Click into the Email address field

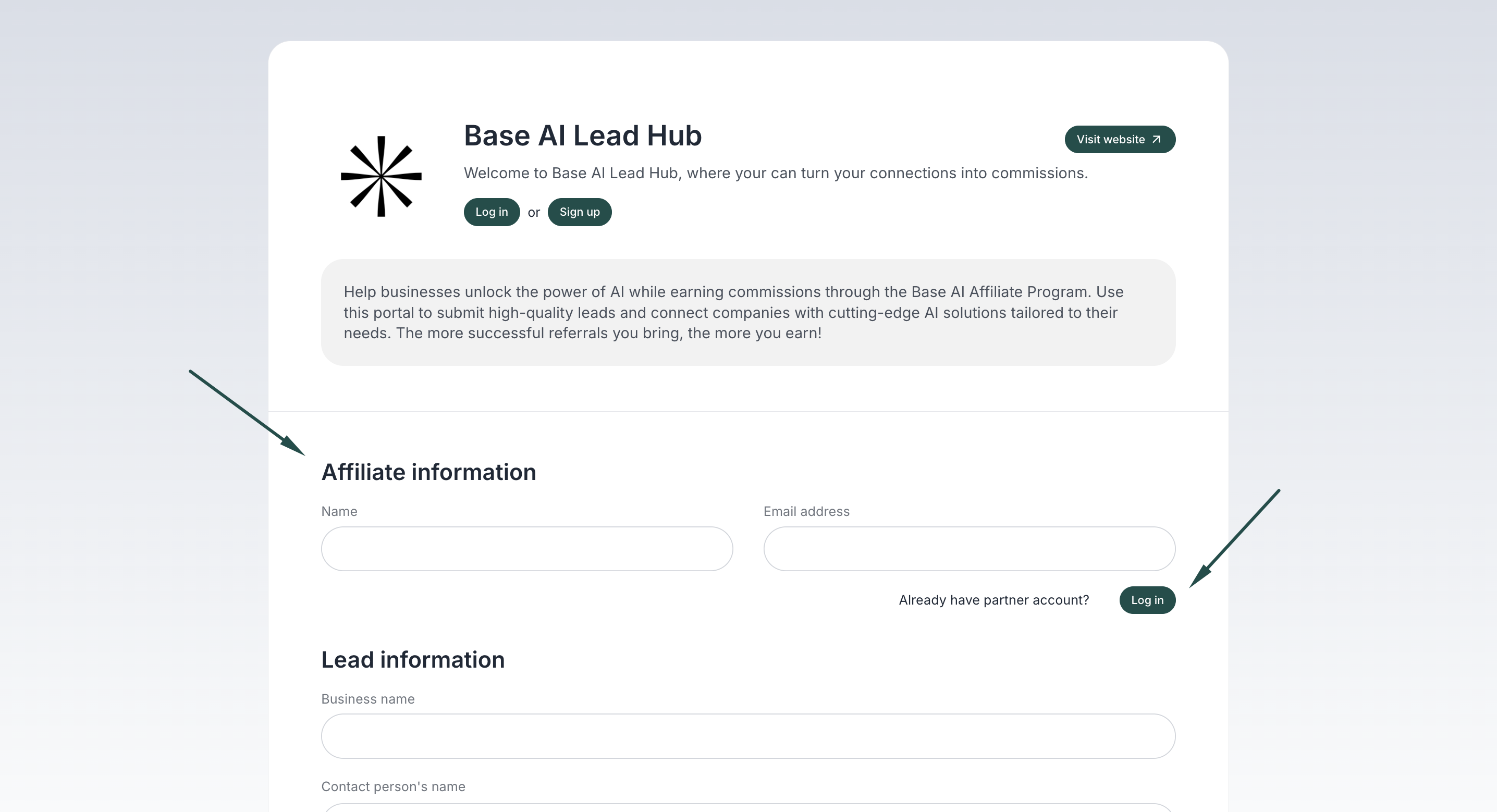click(x=969, y=549)
